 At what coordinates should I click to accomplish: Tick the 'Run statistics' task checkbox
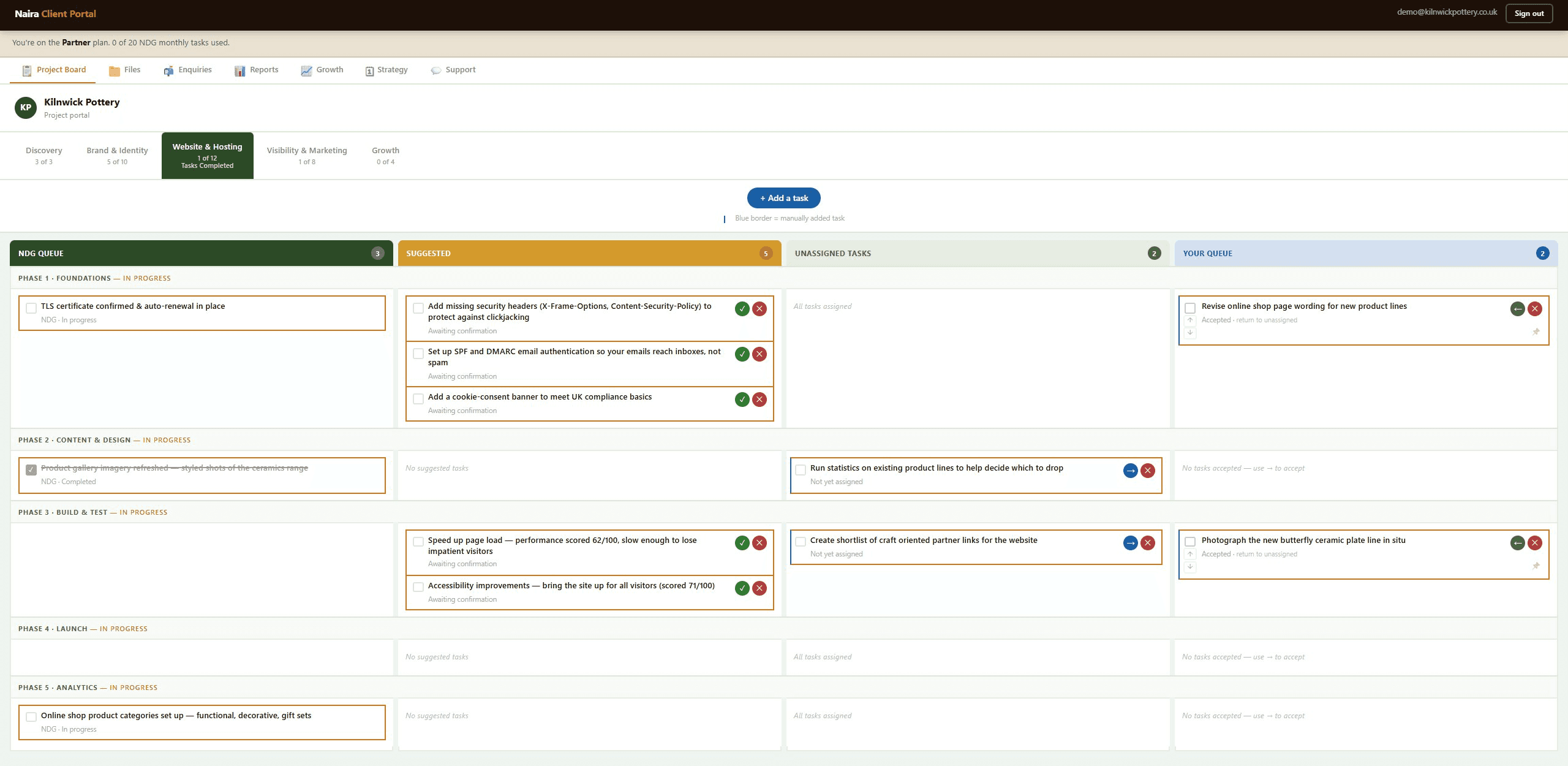coord(801,470)
